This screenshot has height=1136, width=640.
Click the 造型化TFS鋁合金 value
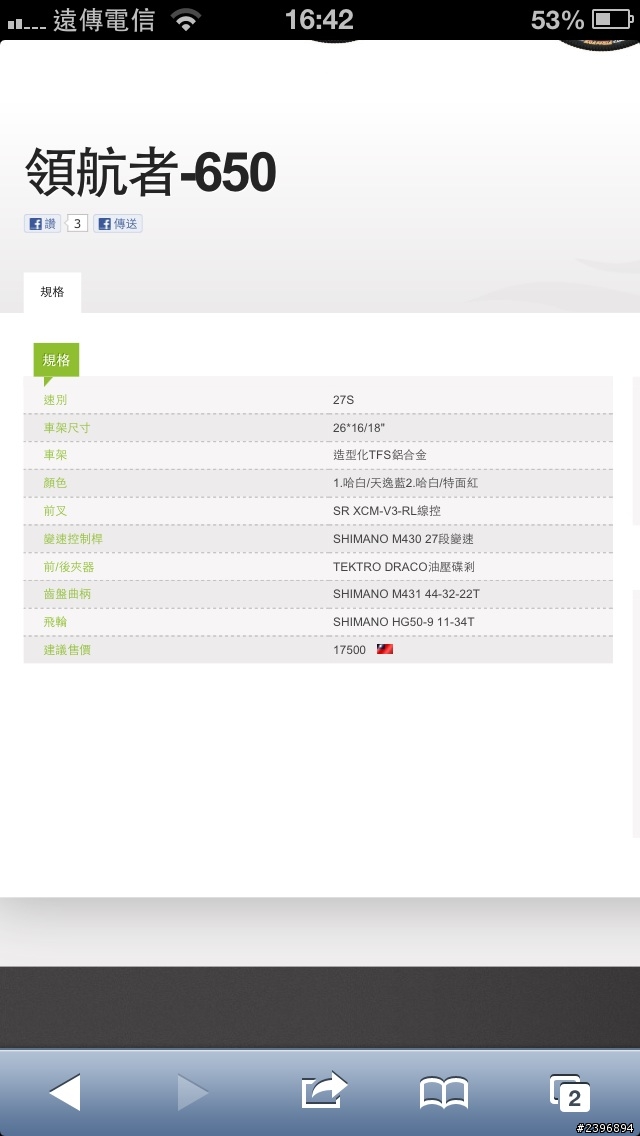click(x=380, y=455)
